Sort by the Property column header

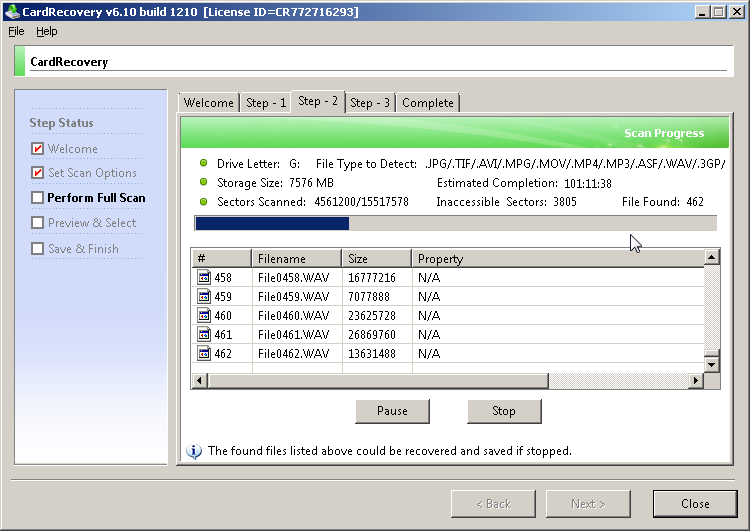[558, 258]
